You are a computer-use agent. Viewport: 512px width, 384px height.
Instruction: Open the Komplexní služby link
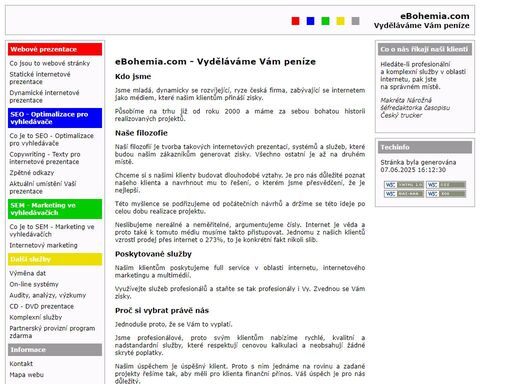pyautogui.click(x=36, y=317)
